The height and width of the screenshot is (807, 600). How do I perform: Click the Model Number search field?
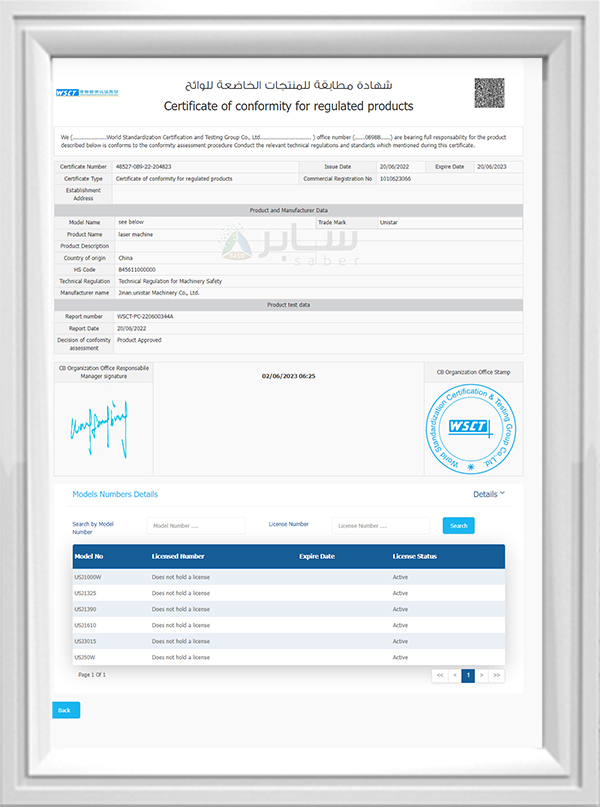coord(195,526)
